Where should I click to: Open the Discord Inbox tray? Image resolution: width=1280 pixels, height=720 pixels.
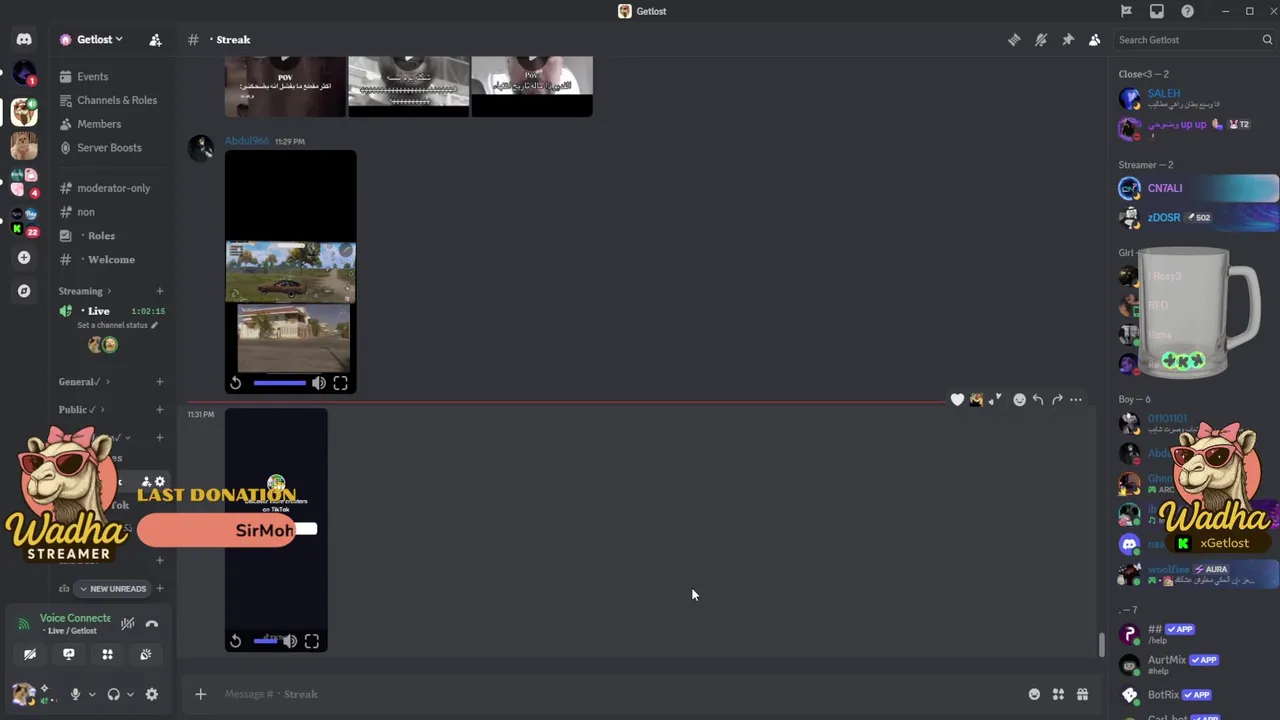(x=1157, y=11)
